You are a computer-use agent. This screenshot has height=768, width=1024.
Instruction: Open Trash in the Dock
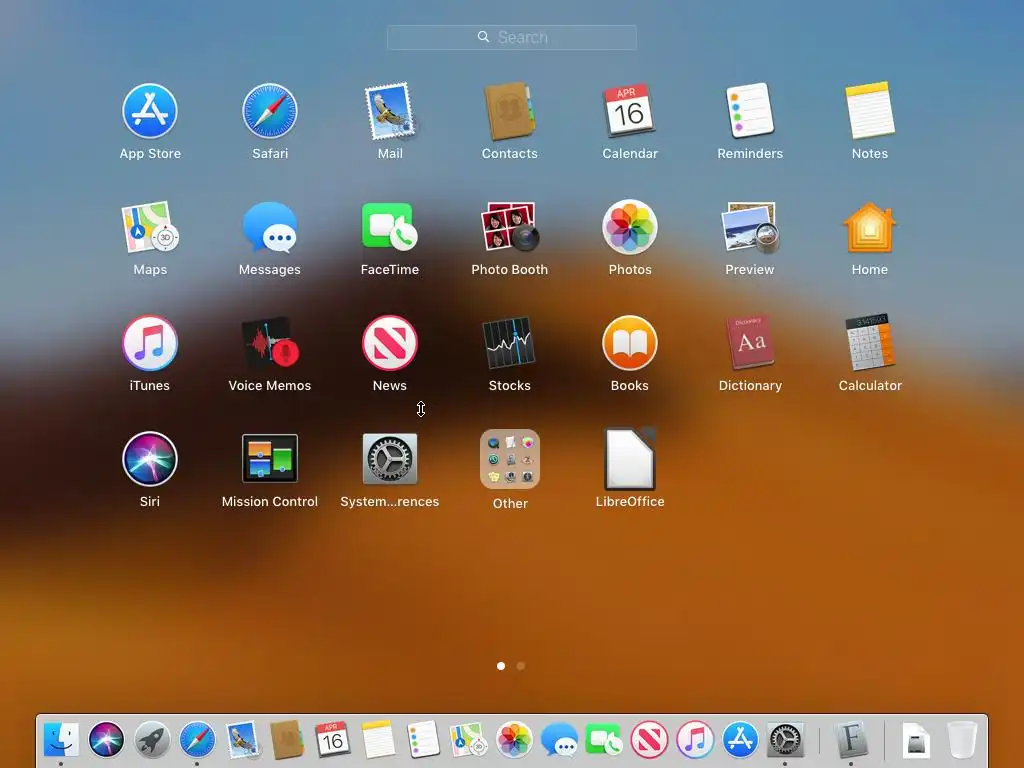(962, 740)
